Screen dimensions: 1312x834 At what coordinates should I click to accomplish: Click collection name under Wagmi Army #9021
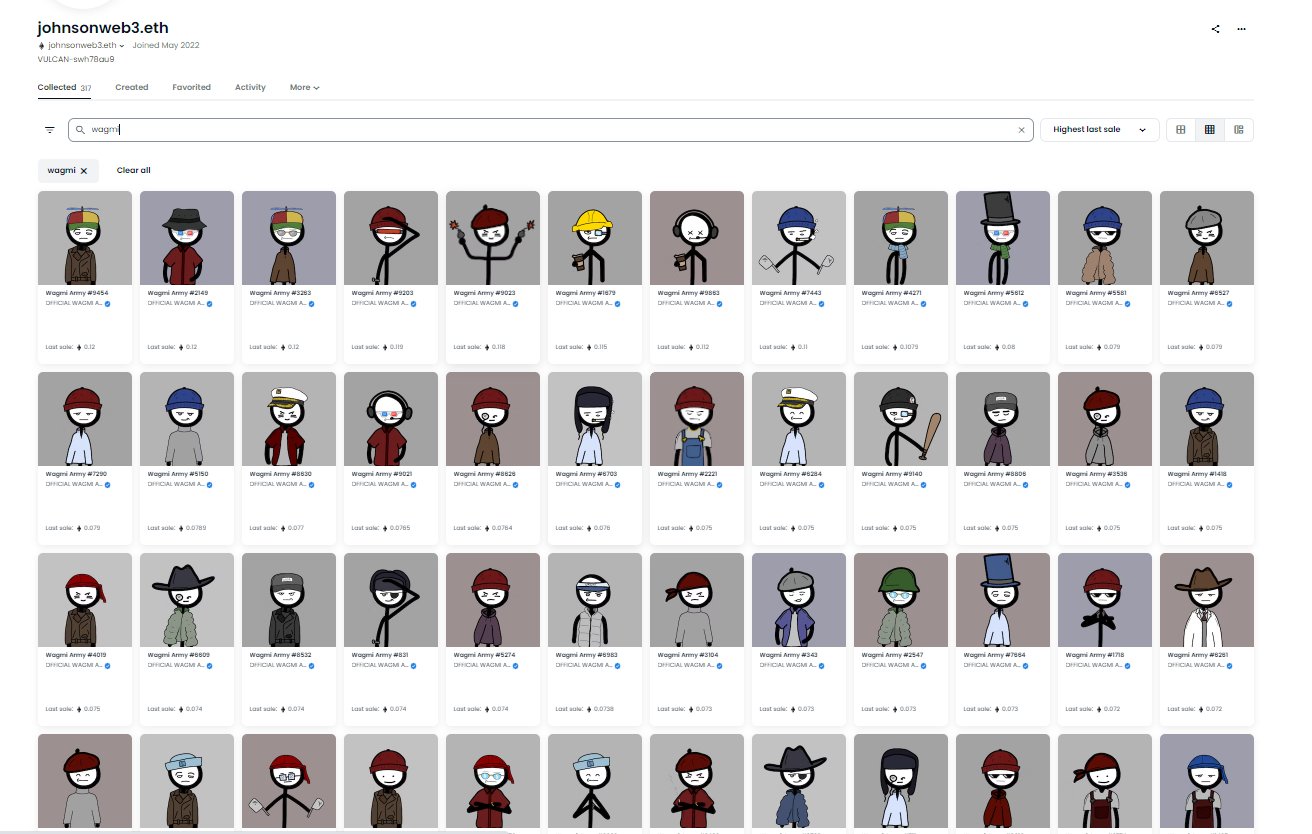click(x=379, y=483)
